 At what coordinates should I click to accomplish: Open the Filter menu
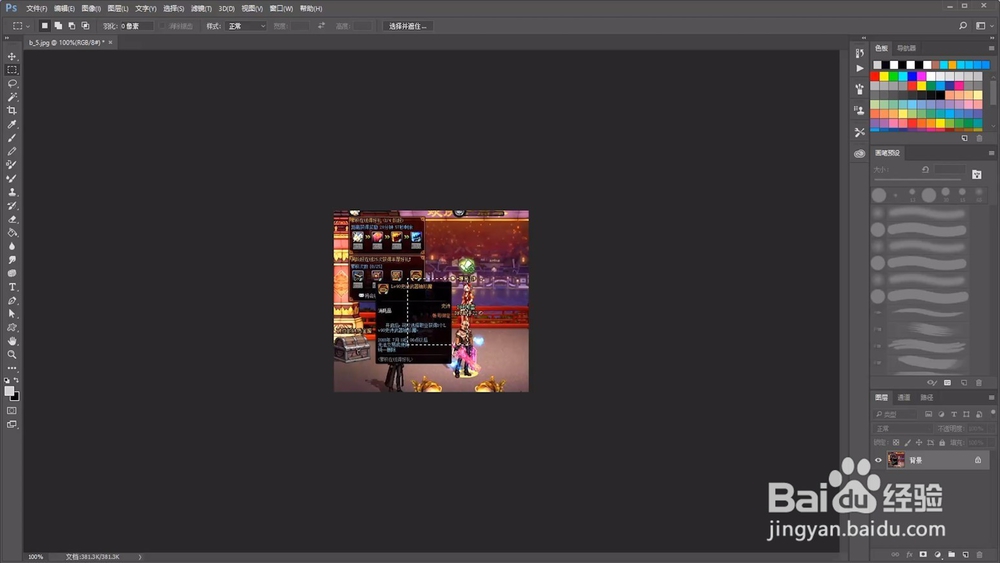pyautogui.click(x=201, y=8)
